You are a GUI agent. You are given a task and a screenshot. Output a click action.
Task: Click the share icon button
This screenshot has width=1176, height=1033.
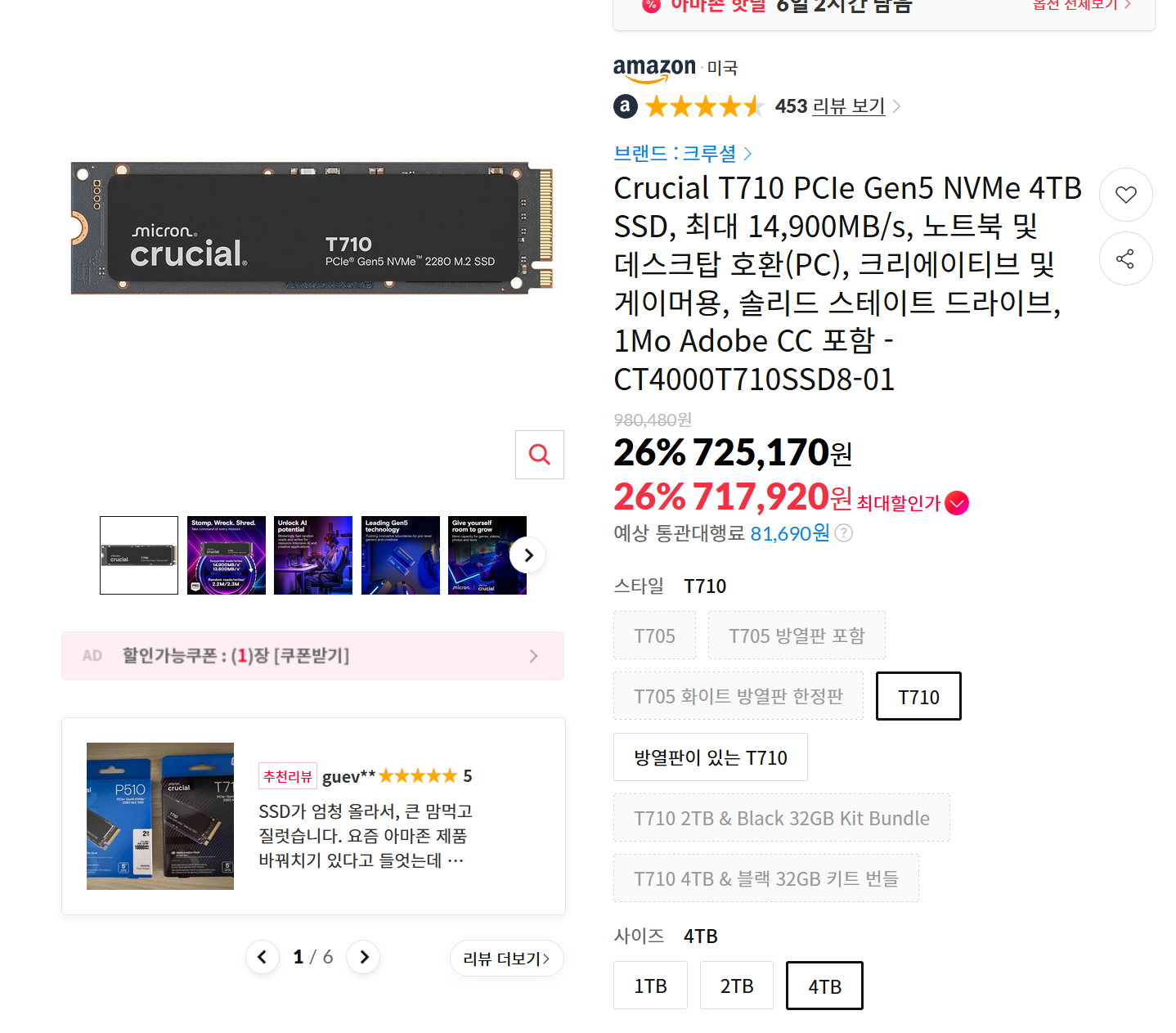click(x=1125, y=259)
